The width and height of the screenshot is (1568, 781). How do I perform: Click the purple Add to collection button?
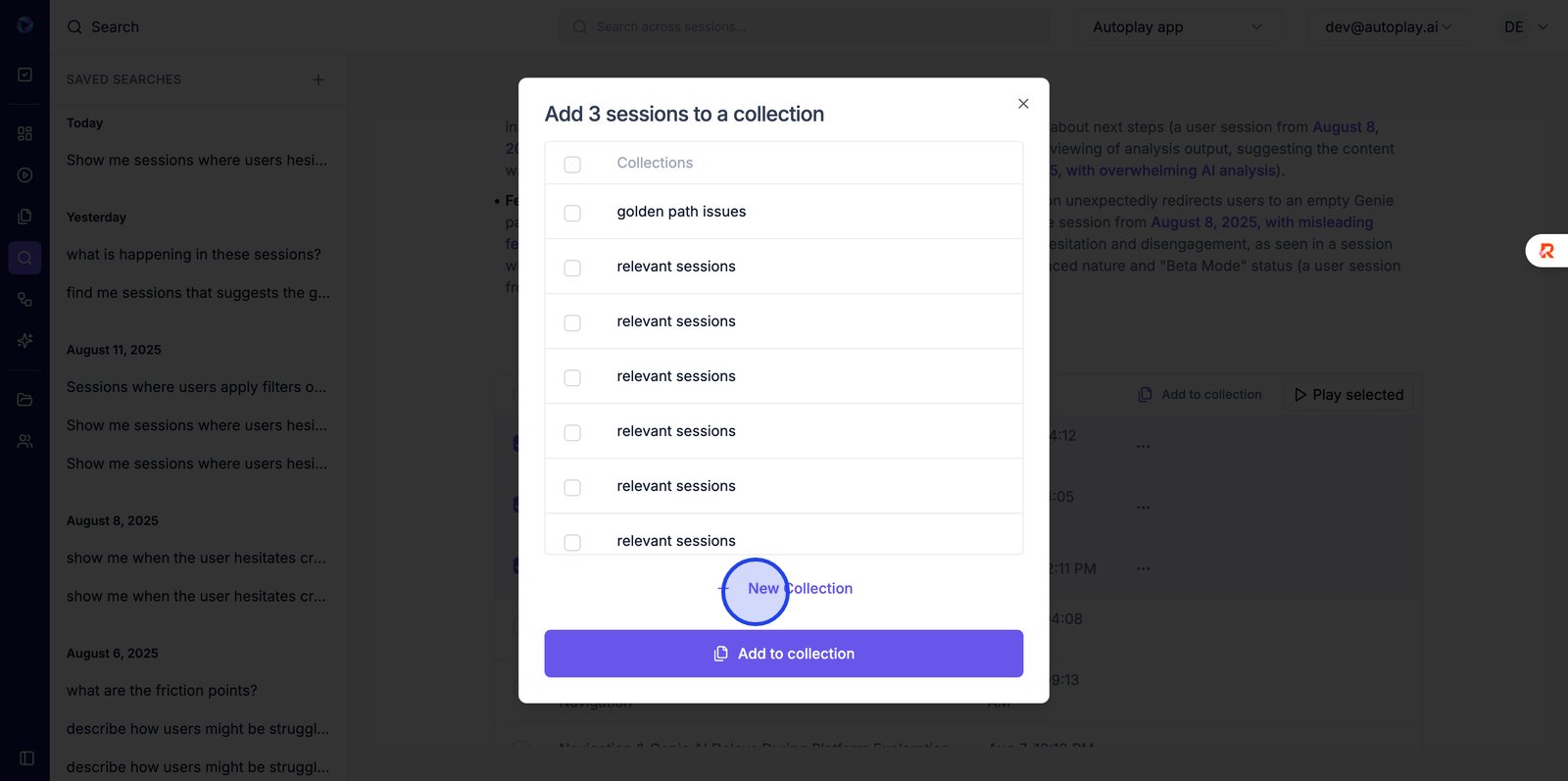click(783, 654)
